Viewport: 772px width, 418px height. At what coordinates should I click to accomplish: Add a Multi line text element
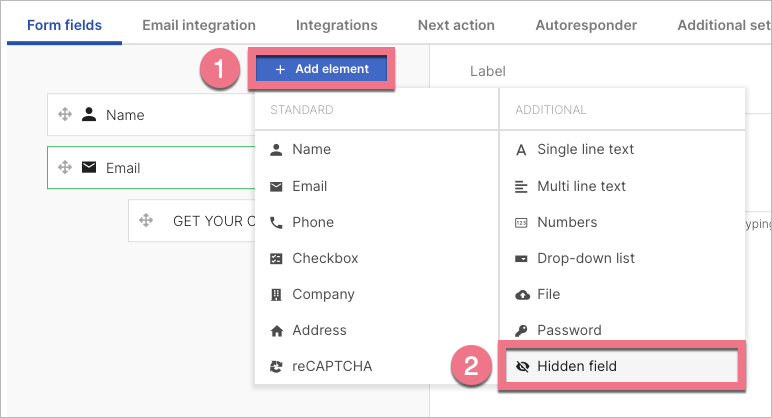[622, 186]
